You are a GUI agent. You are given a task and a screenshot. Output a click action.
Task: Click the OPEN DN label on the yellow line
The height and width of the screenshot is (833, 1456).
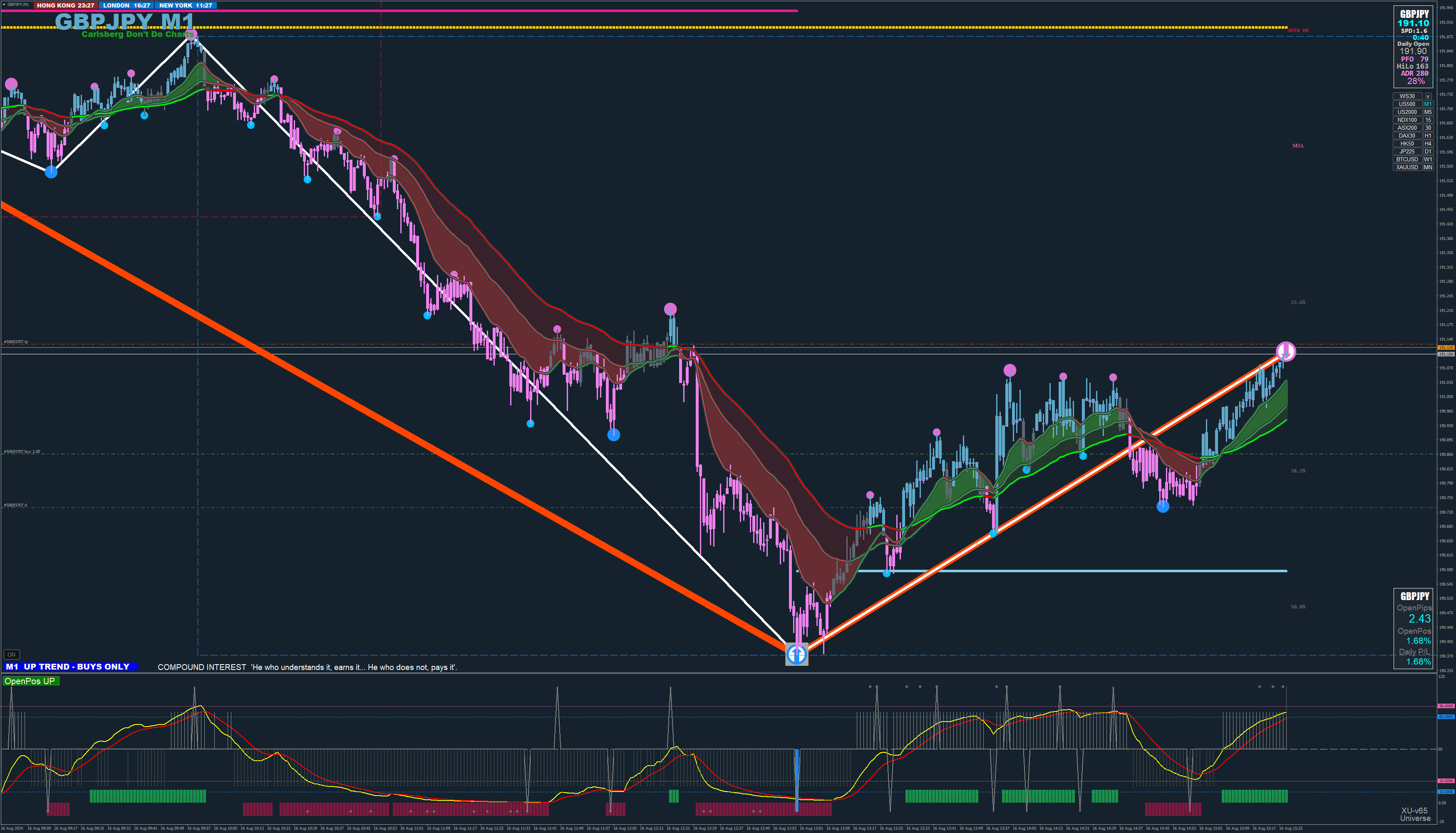click(x=1297, y=30)
